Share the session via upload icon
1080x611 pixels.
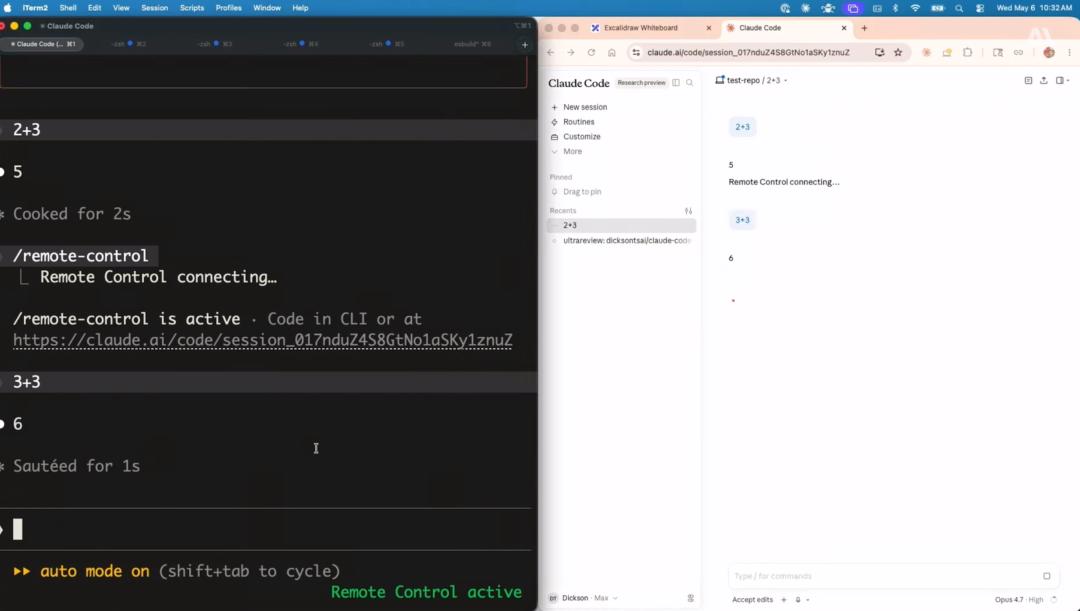click(1043, 81)
